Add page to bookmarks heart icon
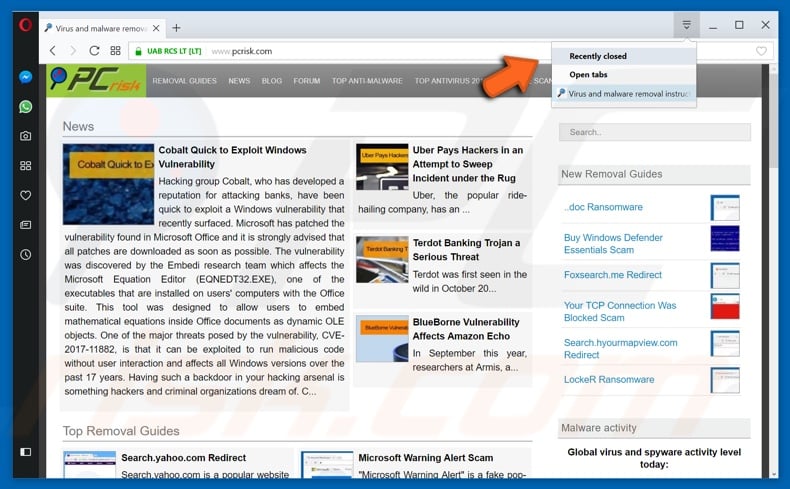Image resolution: width=790 pixels, height=489 pixels. pyautogui.click(x=761, y=51)
